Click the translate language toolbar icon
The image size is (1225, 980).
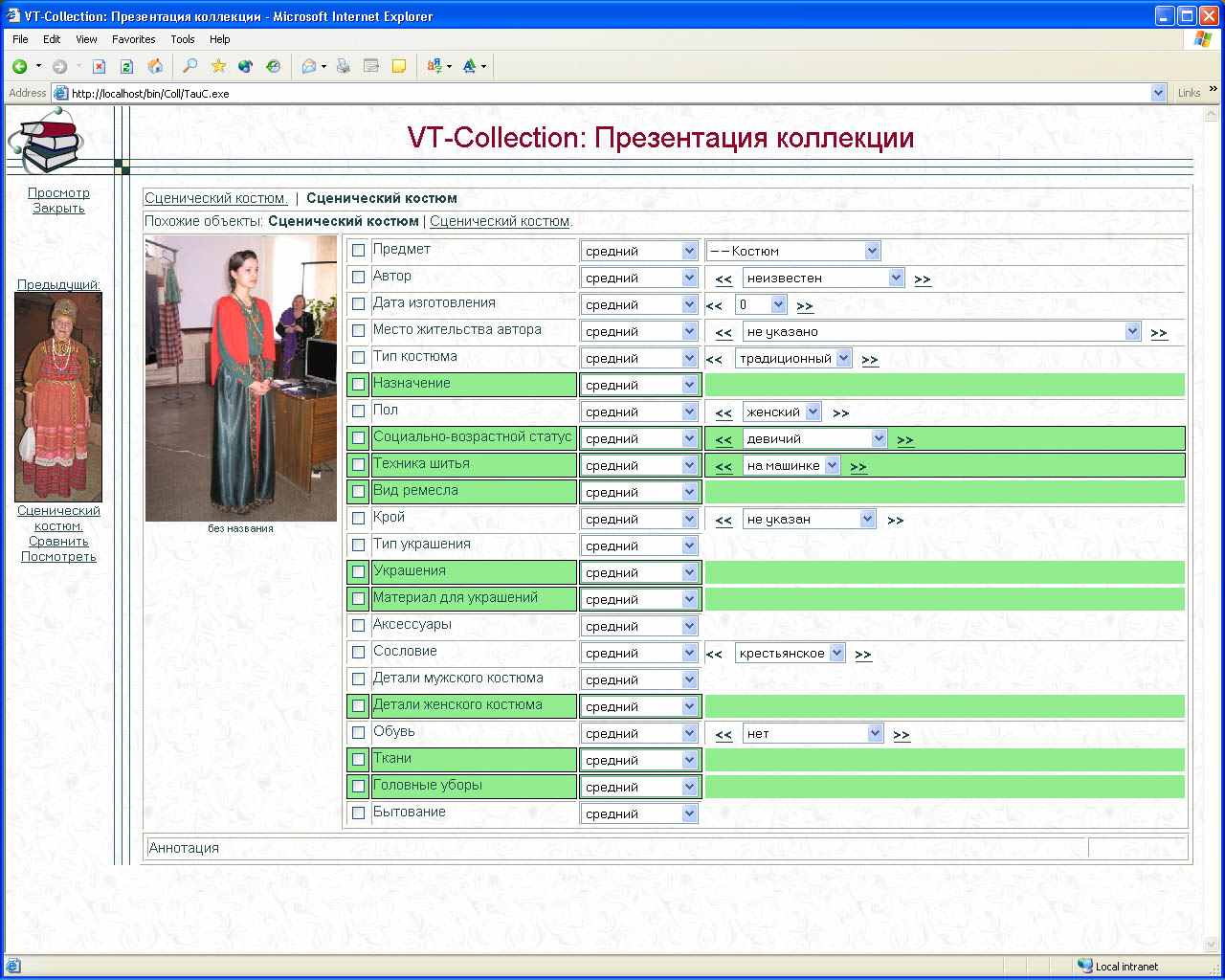pos(434,66)
